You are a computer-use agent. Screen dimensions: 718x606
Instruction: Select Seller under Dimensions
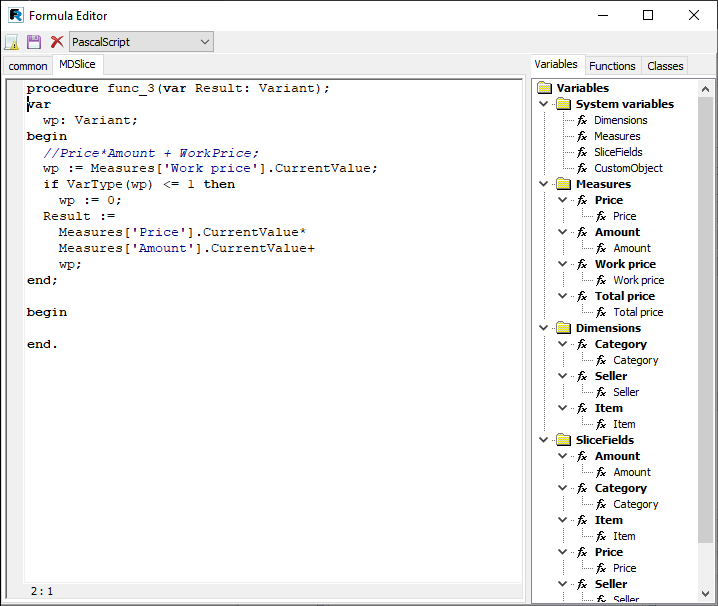[x=611, y=376]
